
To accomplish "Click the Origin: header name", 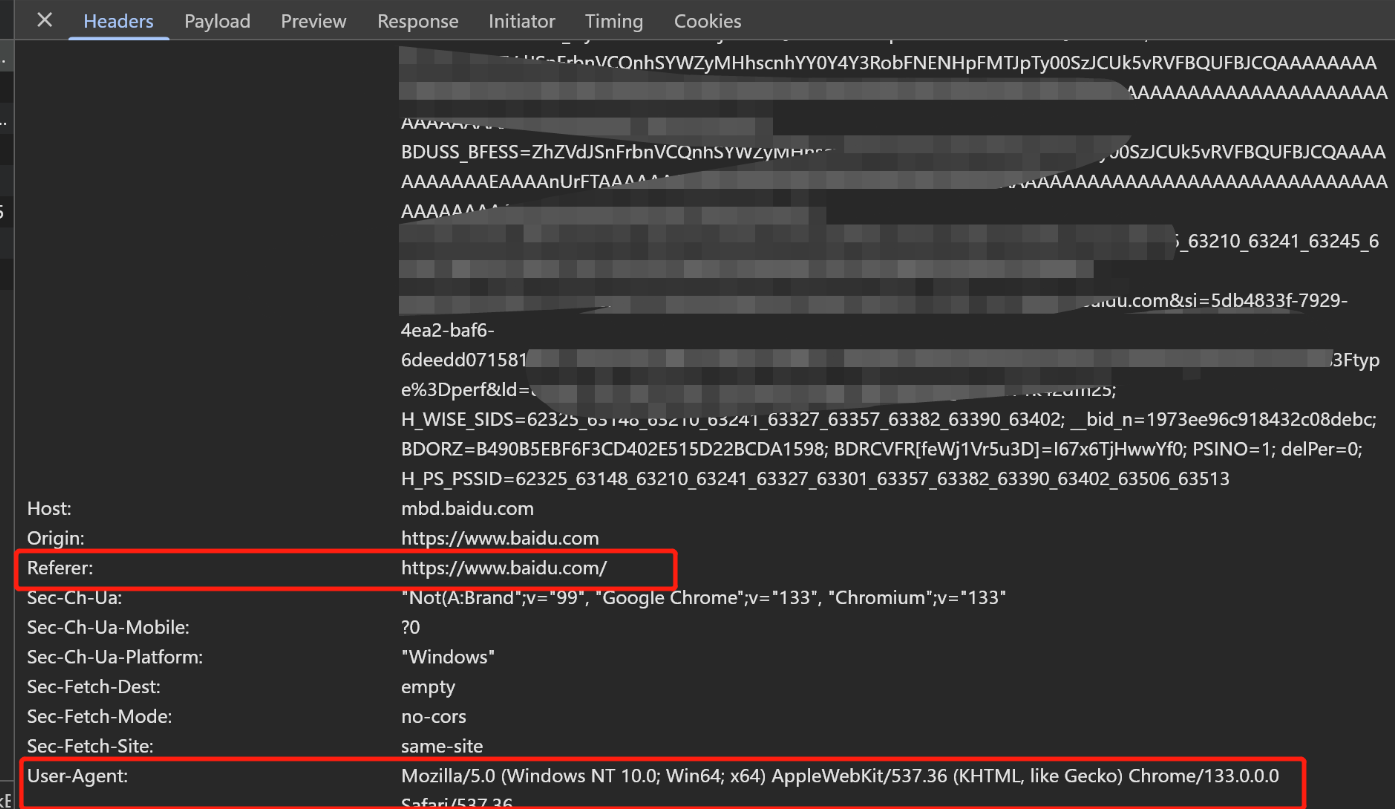I will click(55, 538).
